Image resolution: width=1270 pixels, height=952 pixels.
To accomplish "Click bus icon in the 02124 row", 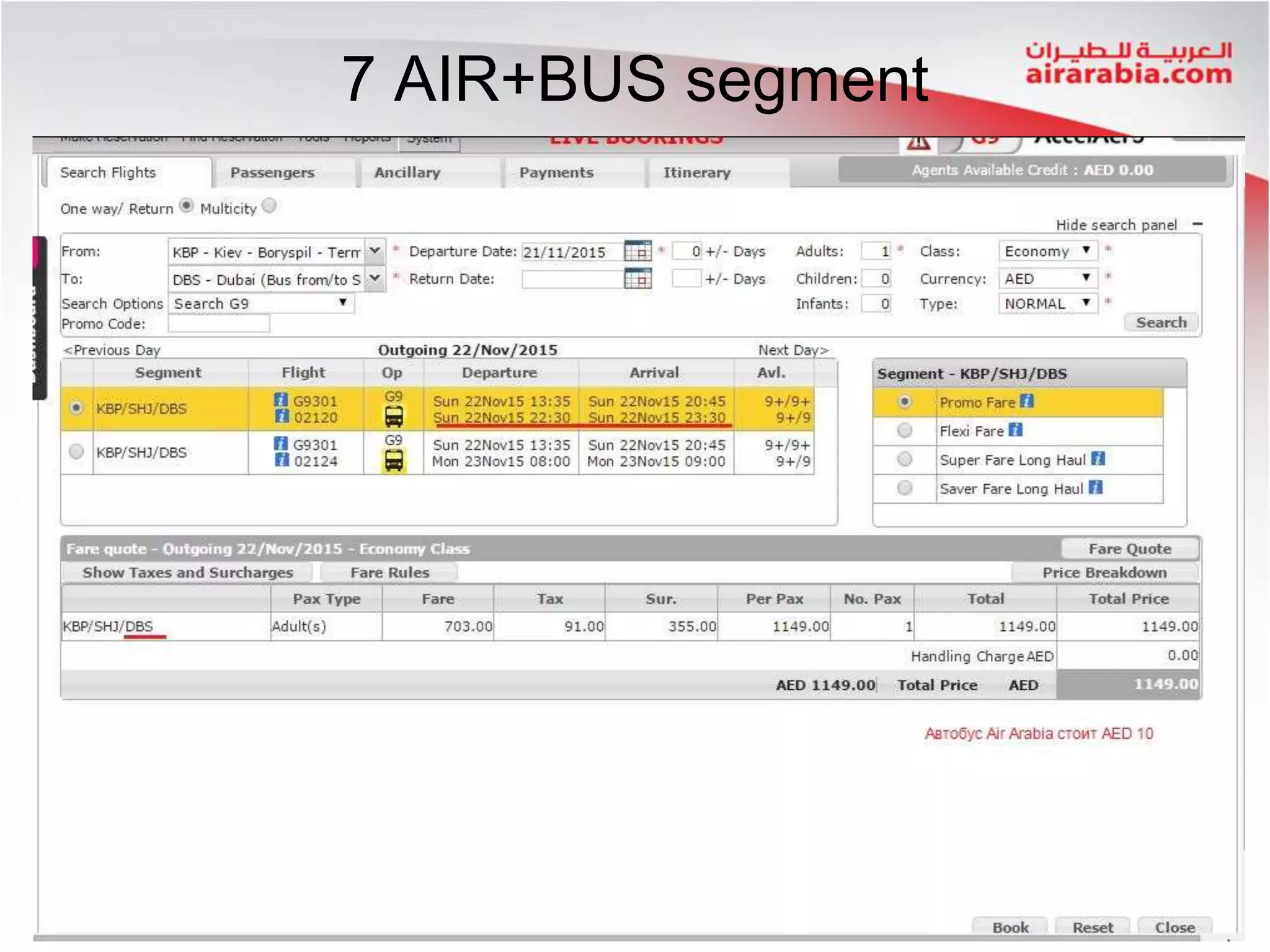I will point(394,461).
